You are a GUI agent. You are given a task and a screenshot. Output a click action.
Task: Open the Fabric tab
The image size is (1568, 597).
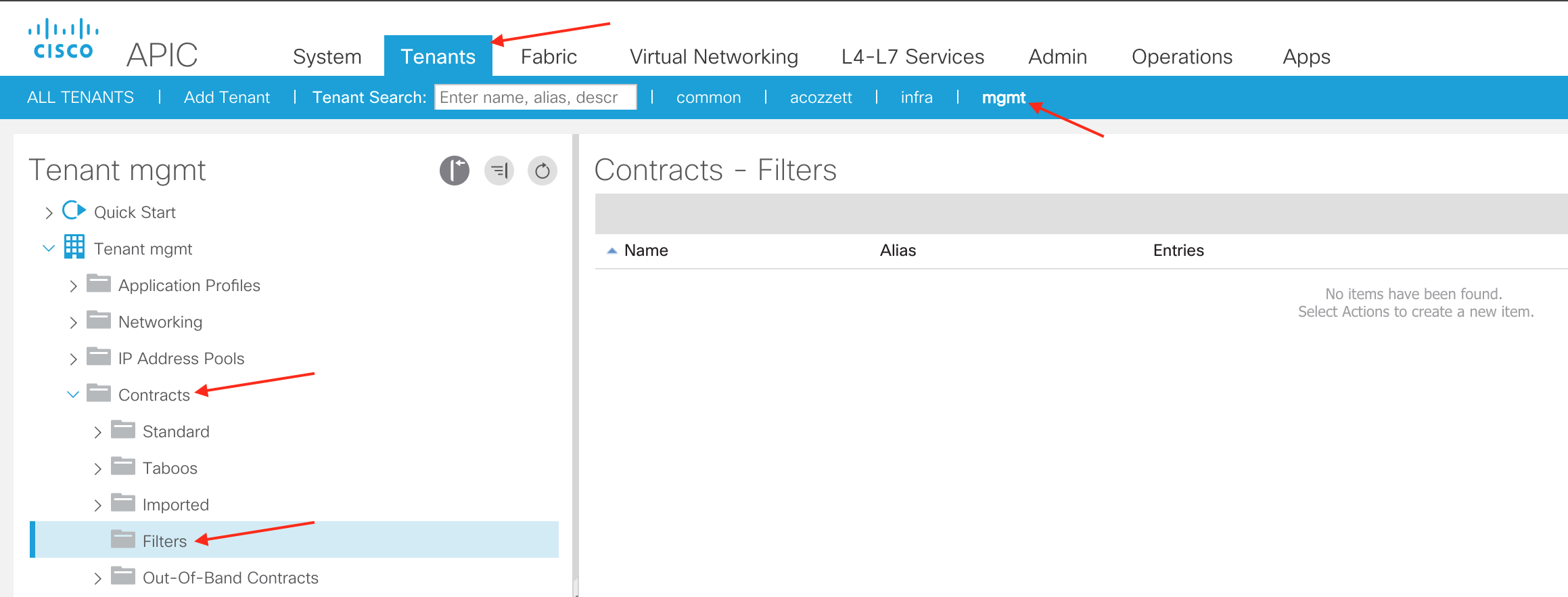tap(549, 57)
